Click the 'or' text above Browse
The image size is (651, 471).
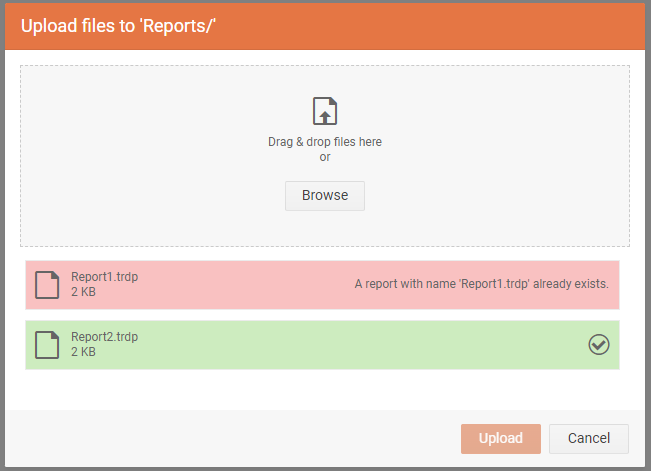[x=324, y=157]
